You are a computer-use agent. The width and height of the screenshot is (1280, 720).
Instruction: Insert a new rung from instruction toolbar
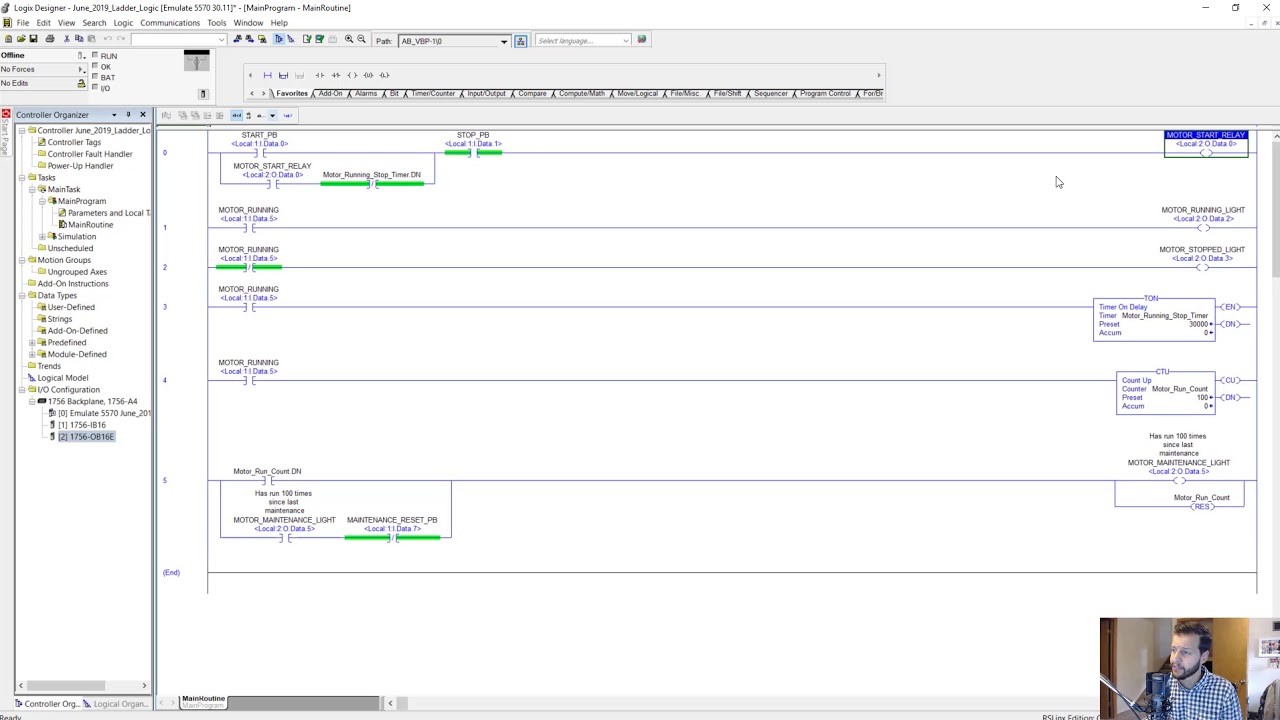[267, 75]
